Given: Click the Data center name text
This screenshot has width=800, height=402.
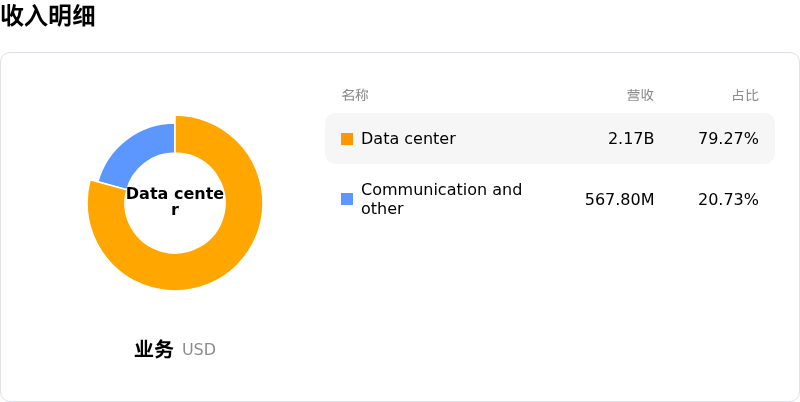Looking at the screenshot, I should [408, 139].
